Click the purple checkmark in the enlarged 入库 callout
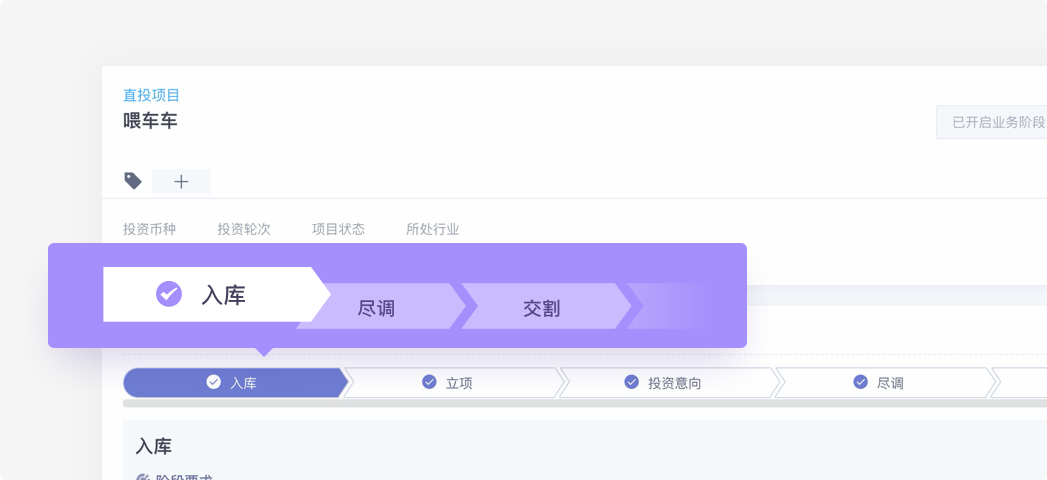 coord(169,294)
